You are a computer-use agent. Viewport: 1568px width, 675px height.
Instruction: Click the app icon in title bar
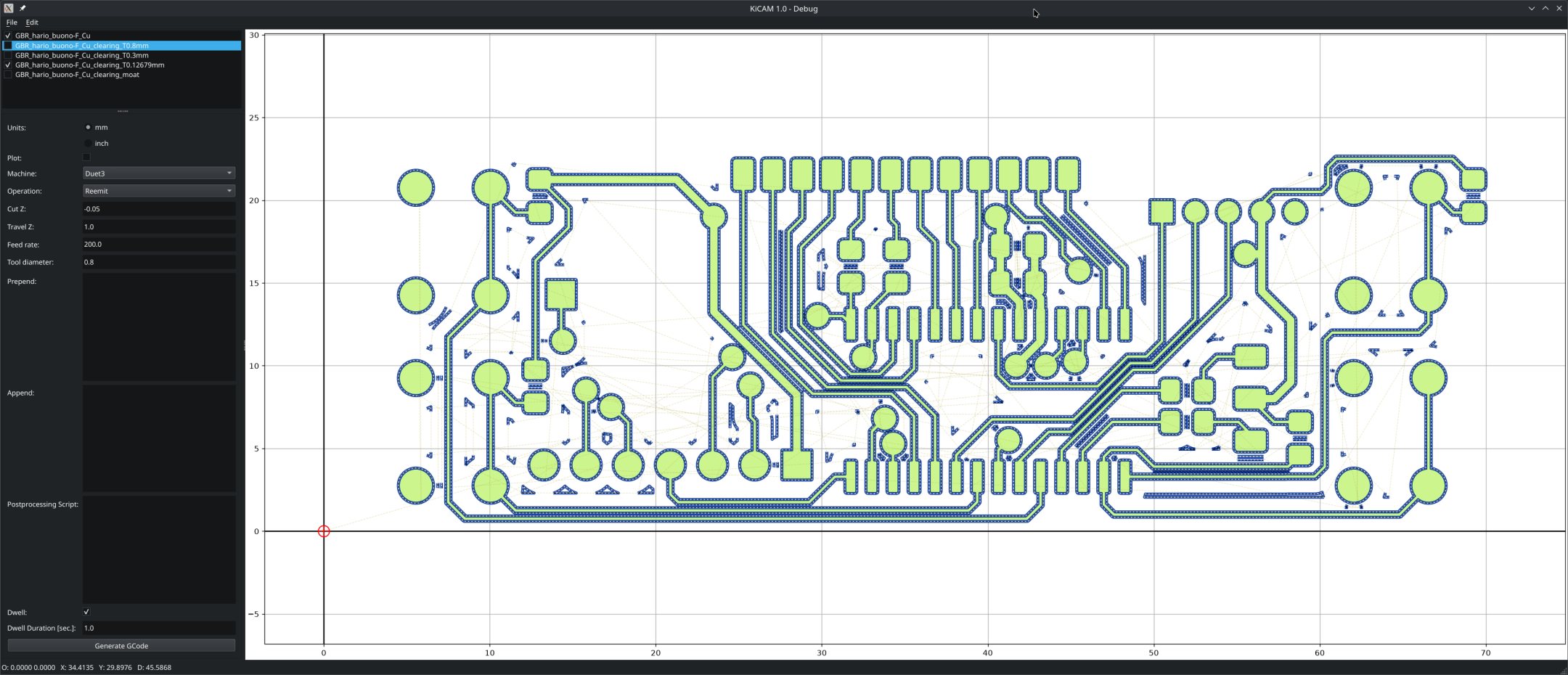pyautogui.click(x=9, y=9)
